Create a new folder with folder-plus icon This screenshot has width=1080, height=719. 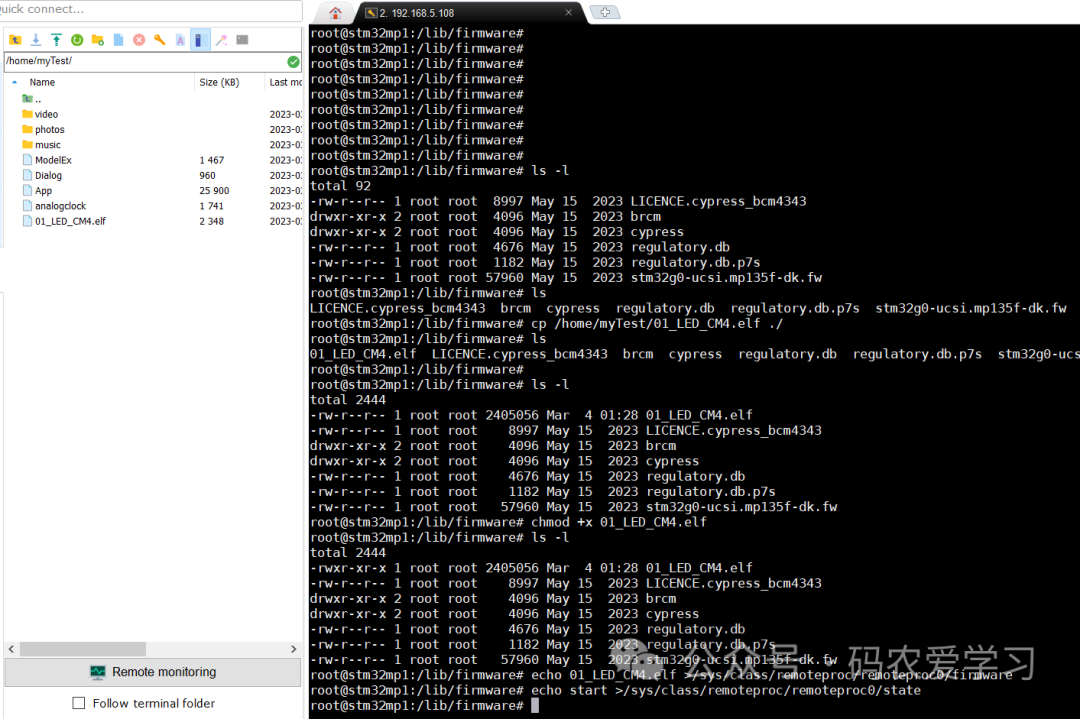tap(98, 40)
